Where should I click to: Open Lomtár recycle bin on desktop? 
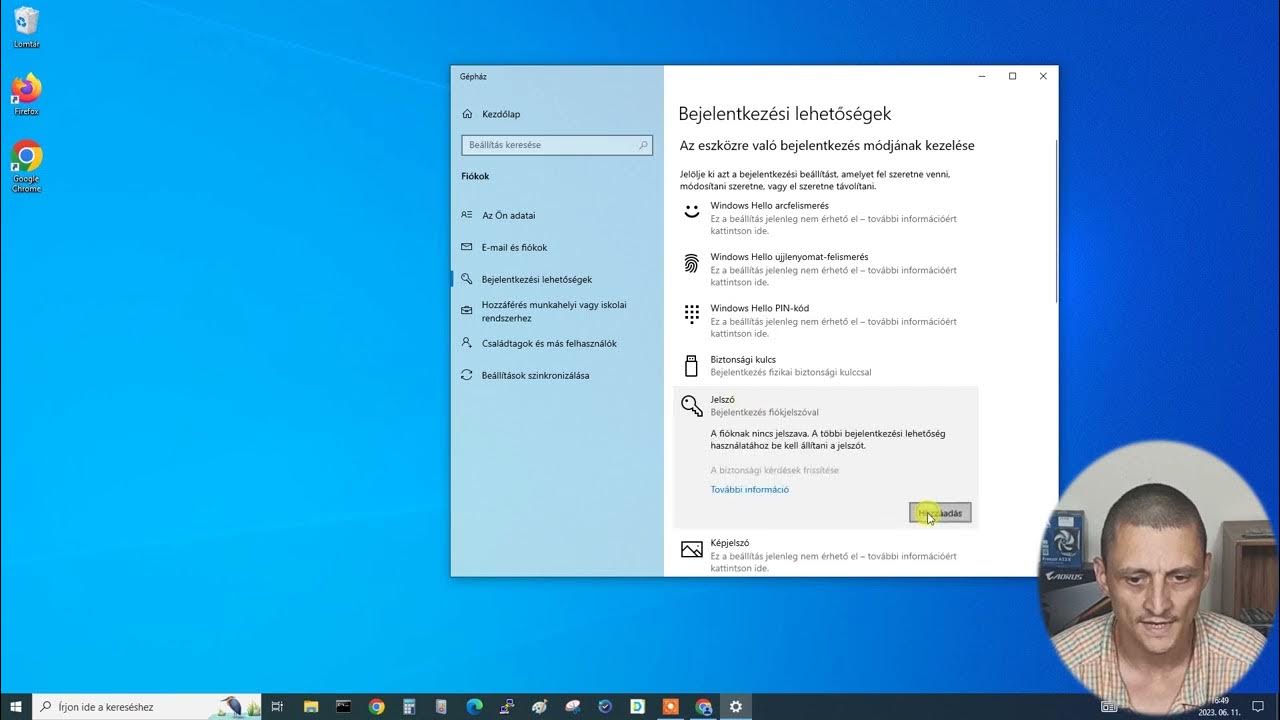click(x=27, y=27)
